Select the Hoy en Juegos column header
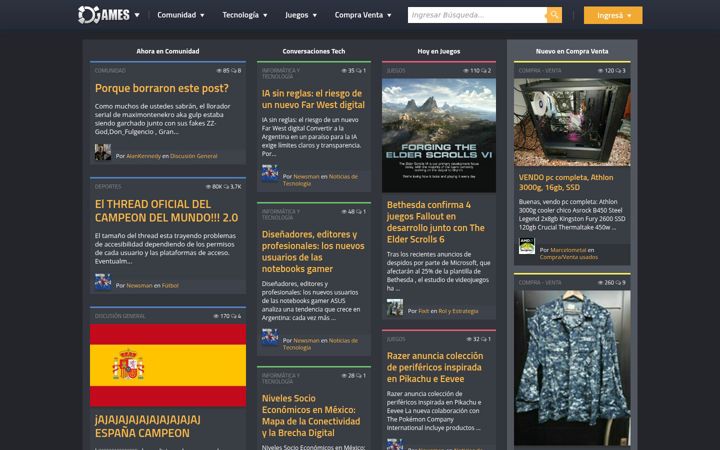720x450 pixels. point(439,51)
